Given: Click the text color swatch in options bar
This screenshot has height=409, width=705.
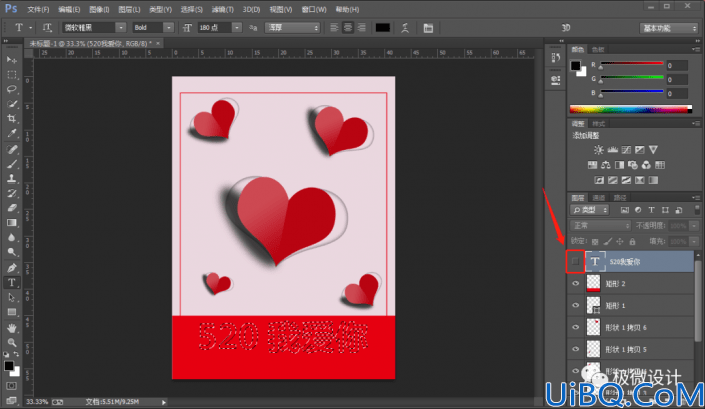Looking at the screenshot, I should (383, 28).
